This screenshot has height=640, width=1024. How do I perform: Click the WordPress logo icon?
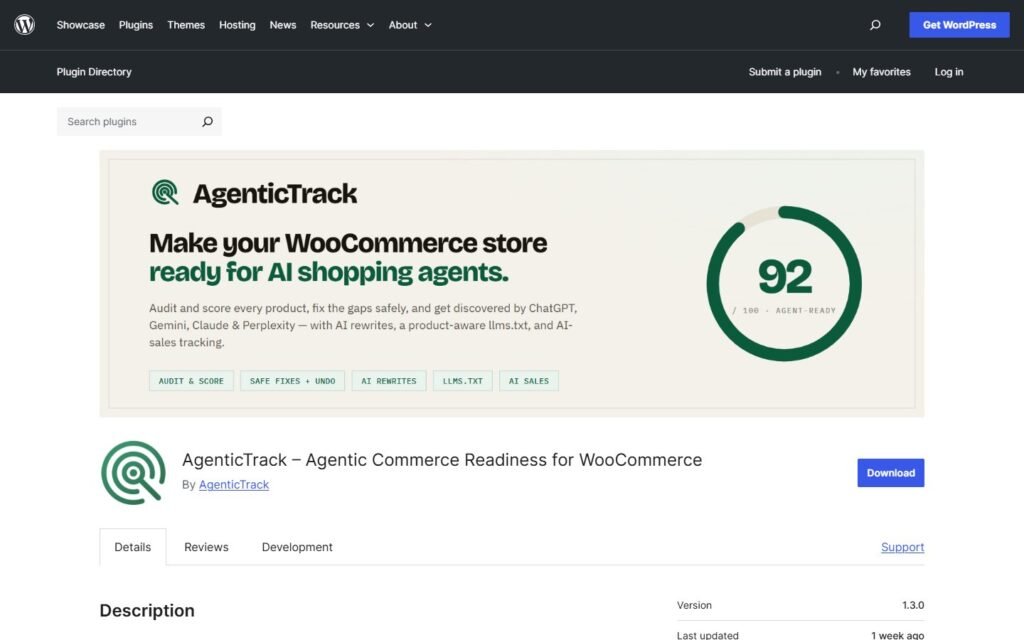pos(24,25)
